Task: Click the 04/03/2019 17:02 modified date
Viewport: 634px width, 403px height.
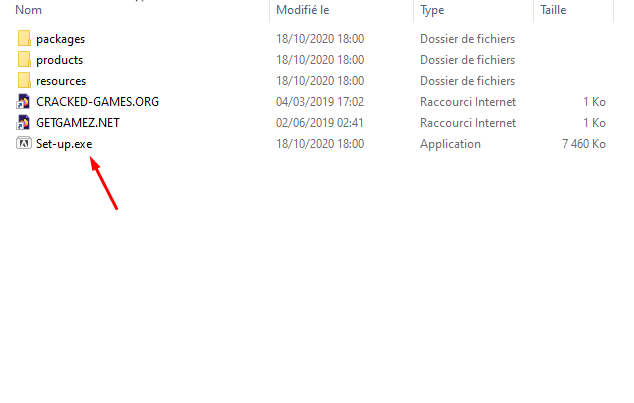Action: tap(320, 102)
